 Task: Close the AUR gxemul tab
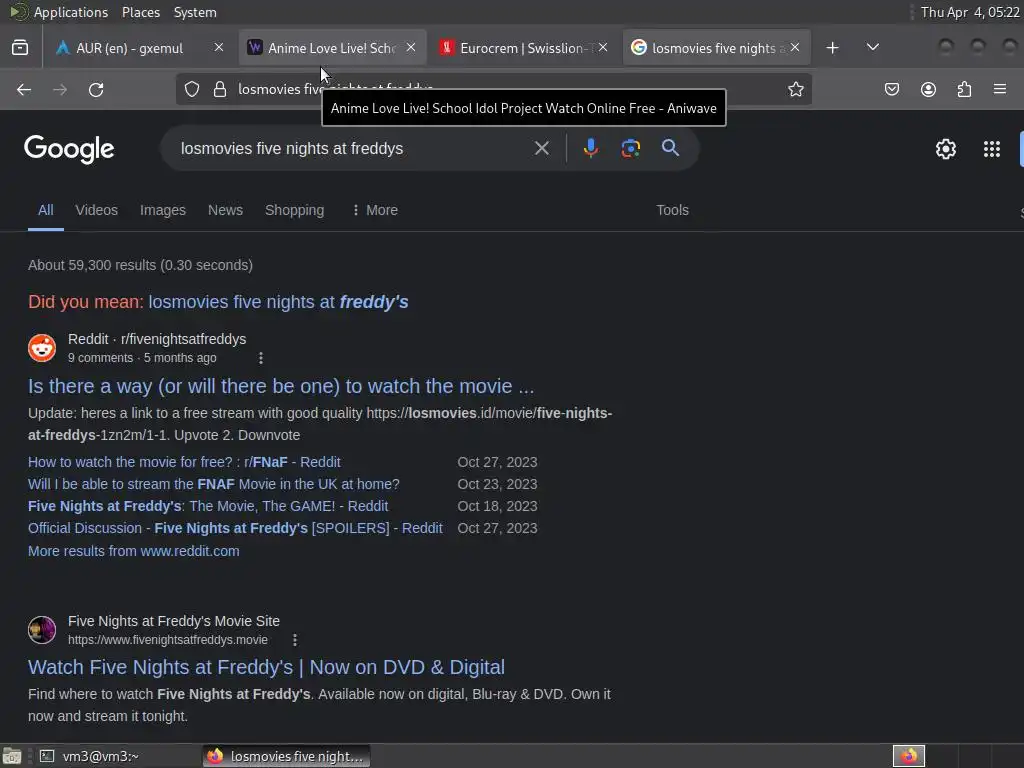[219, 47]
